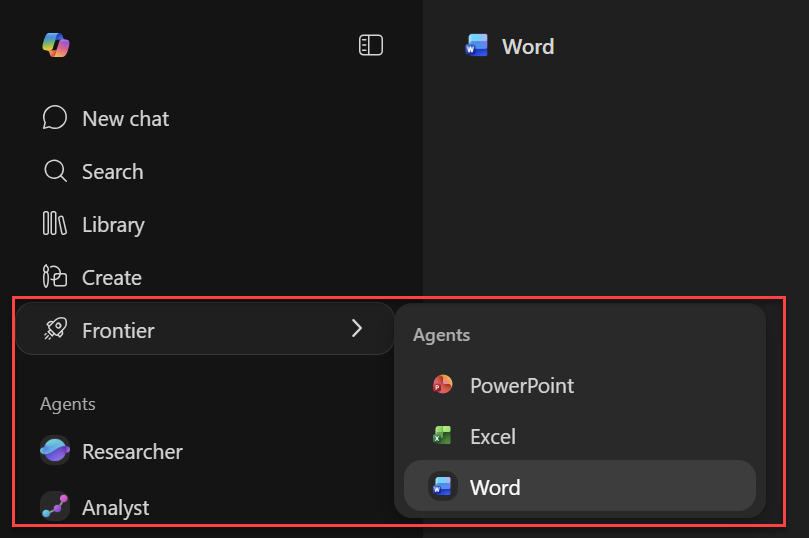Click the Word title in header
This screenshot has height=538, width=809.
[x=528, y=46]
